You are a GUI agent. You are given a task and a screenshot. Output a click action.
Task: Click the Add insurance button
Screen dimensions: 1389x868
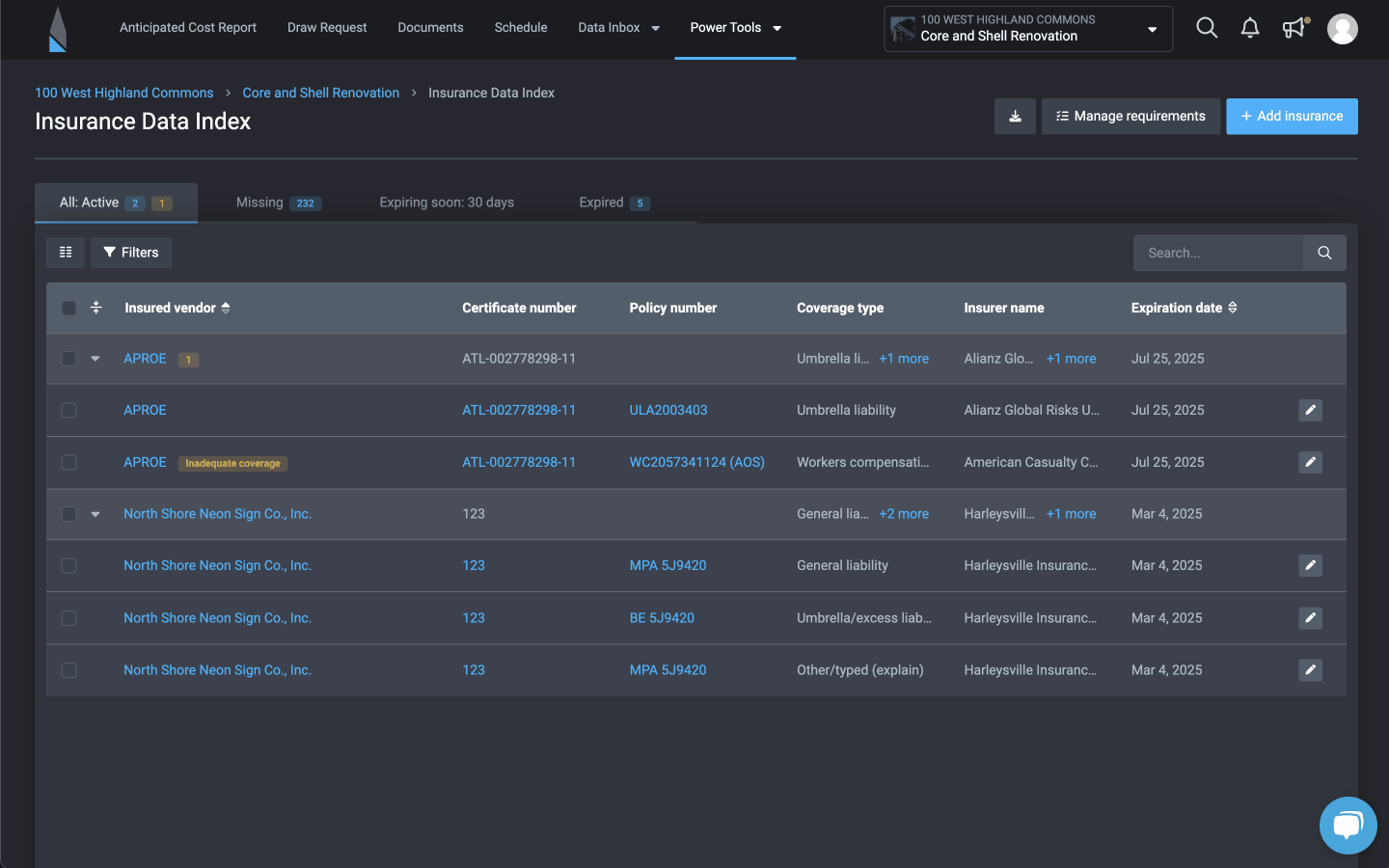[x=1292, y=117]
